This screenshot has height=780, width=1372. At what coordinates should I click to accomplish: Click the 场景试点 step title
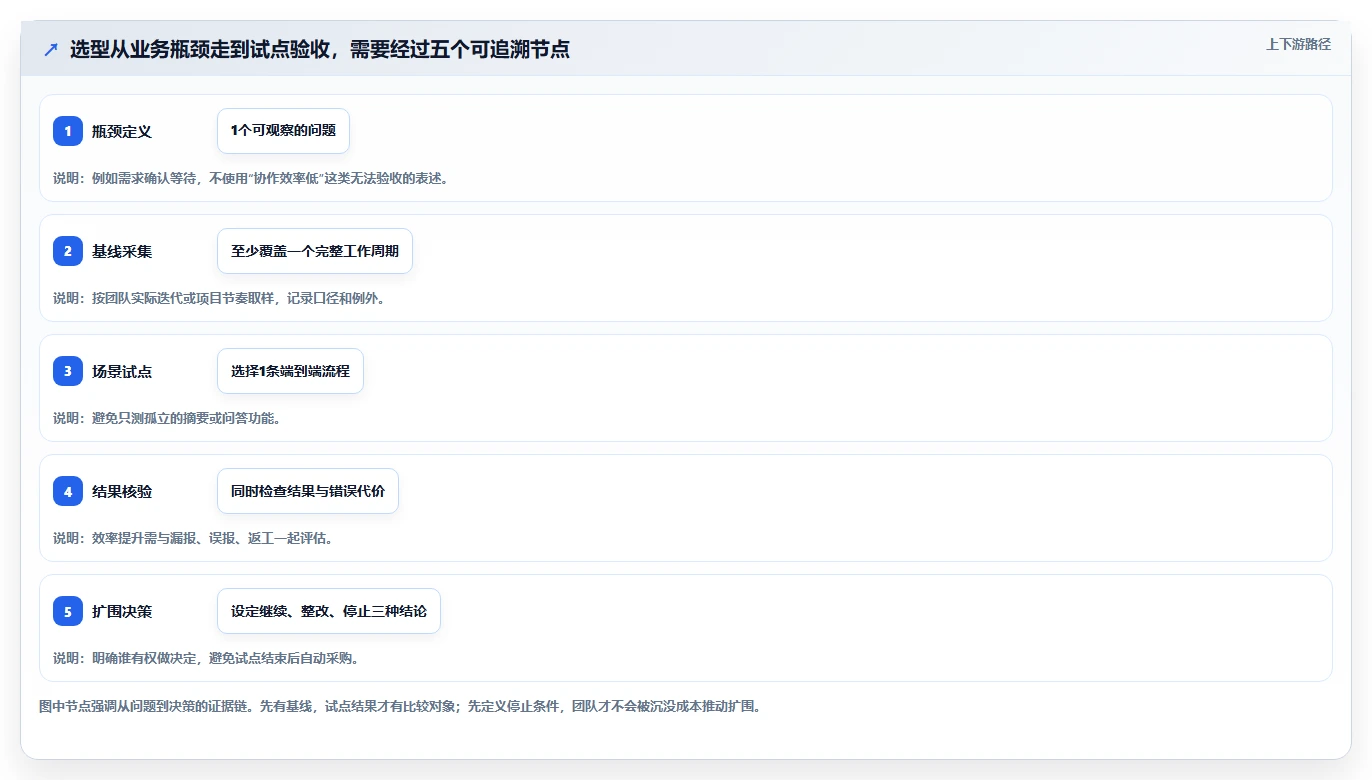pos(122,371)
